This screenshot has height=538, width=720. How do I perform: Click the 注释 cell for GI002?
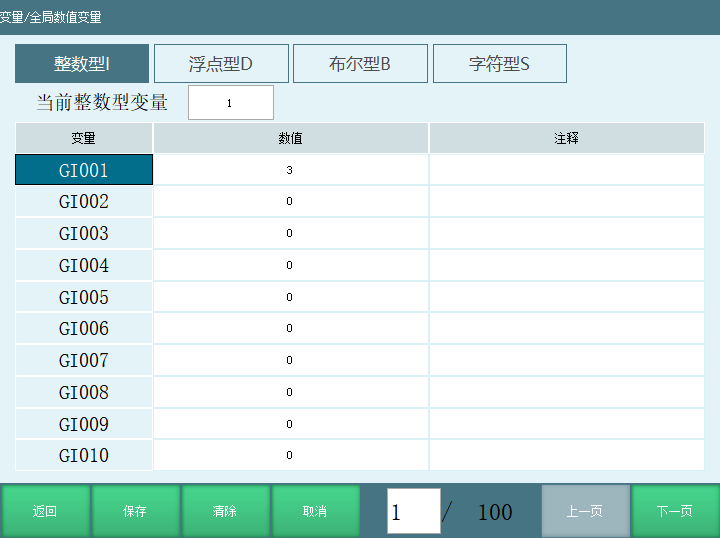566,202
